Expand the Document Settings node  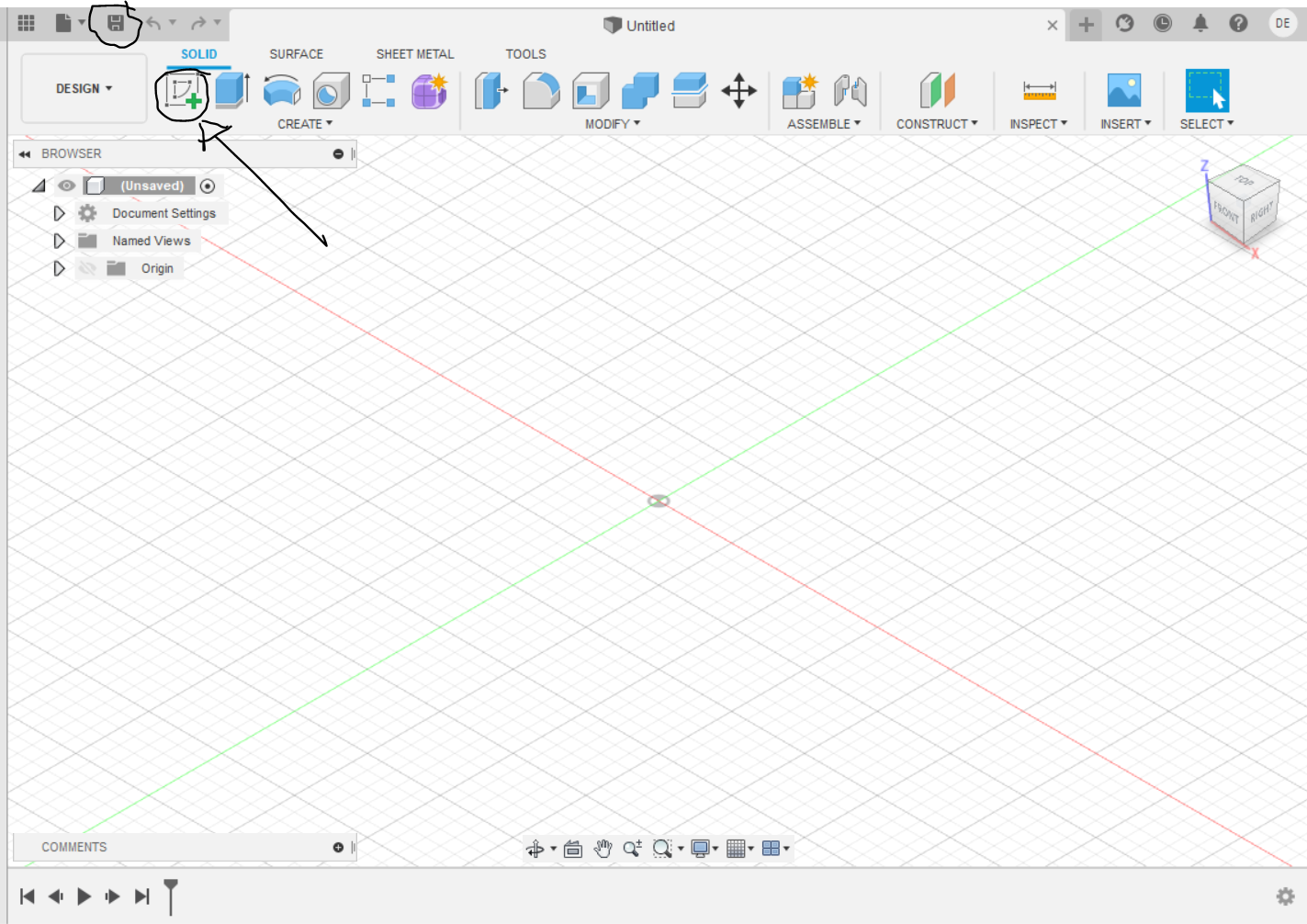pos(59,213)
